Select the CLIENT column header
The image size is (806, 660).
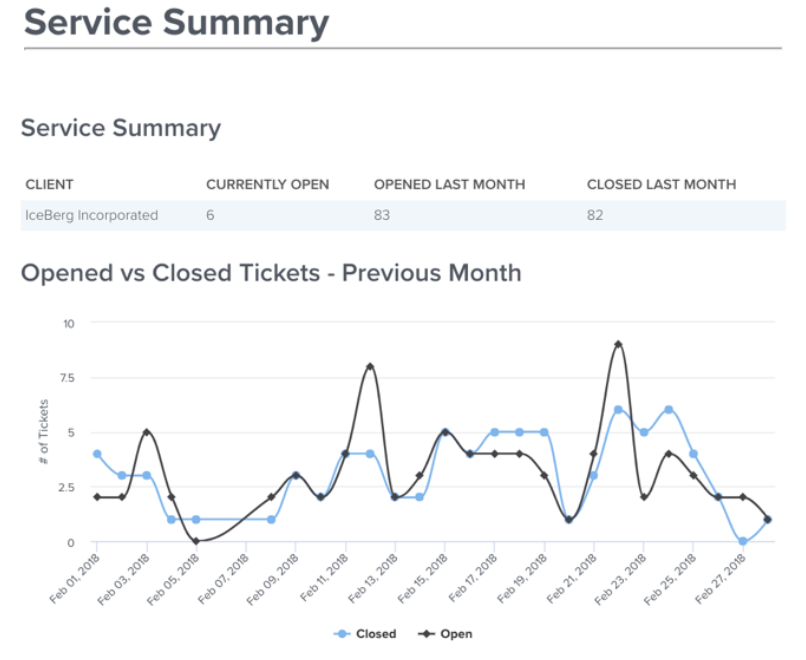pyautogui.click(x=49, y=185)
